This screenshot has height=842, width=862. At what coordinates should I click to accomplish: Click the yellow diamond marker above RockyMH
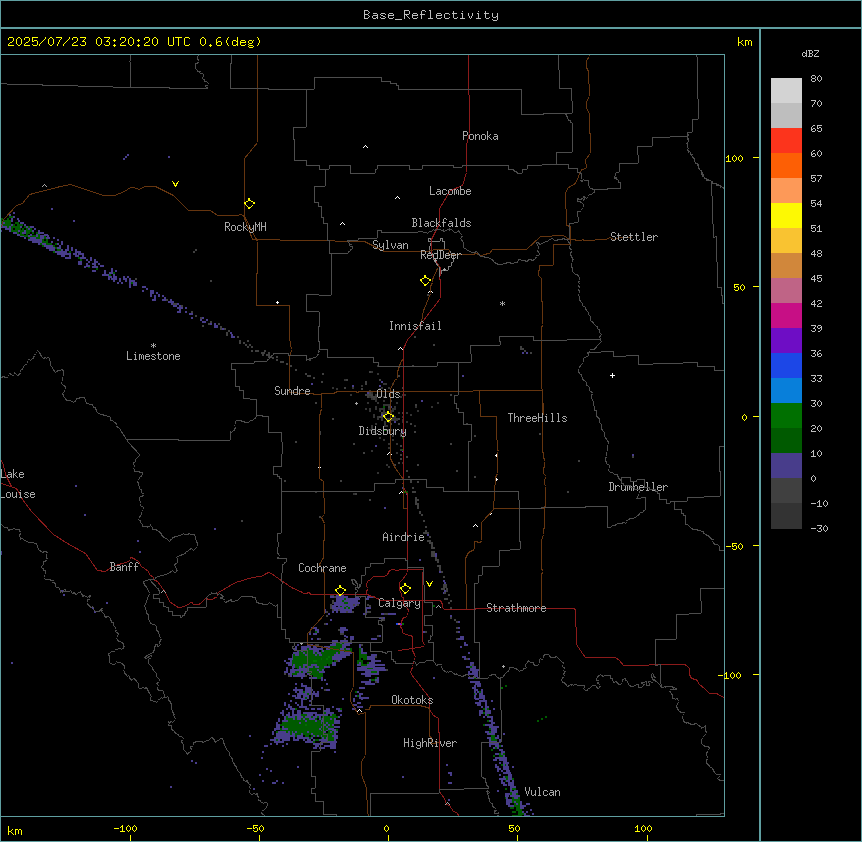pos(250,204)
